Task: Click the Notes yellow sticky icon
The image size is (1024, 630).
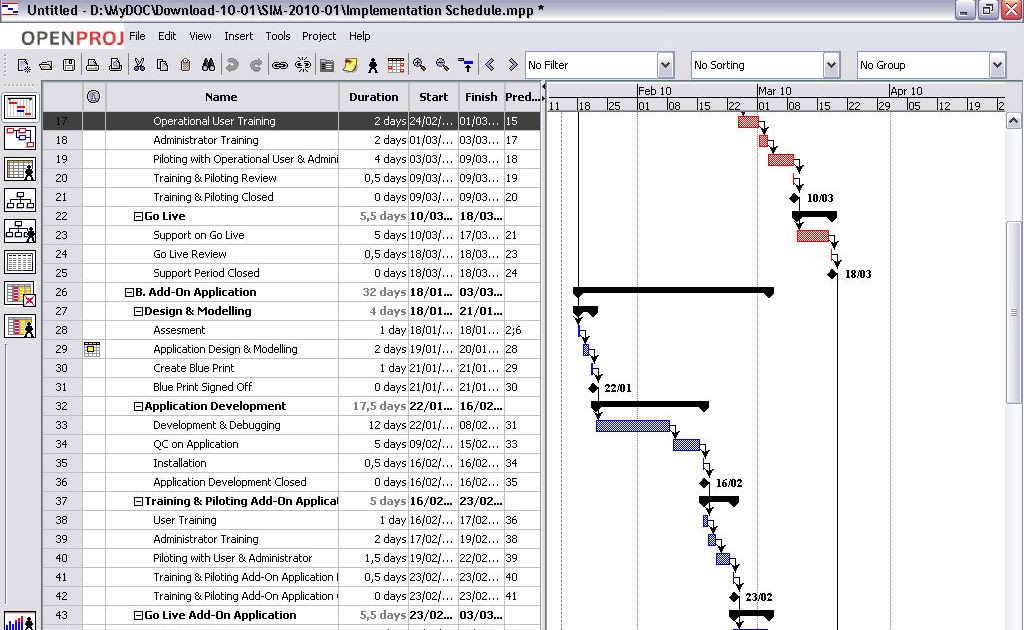Action: point(350,65)
